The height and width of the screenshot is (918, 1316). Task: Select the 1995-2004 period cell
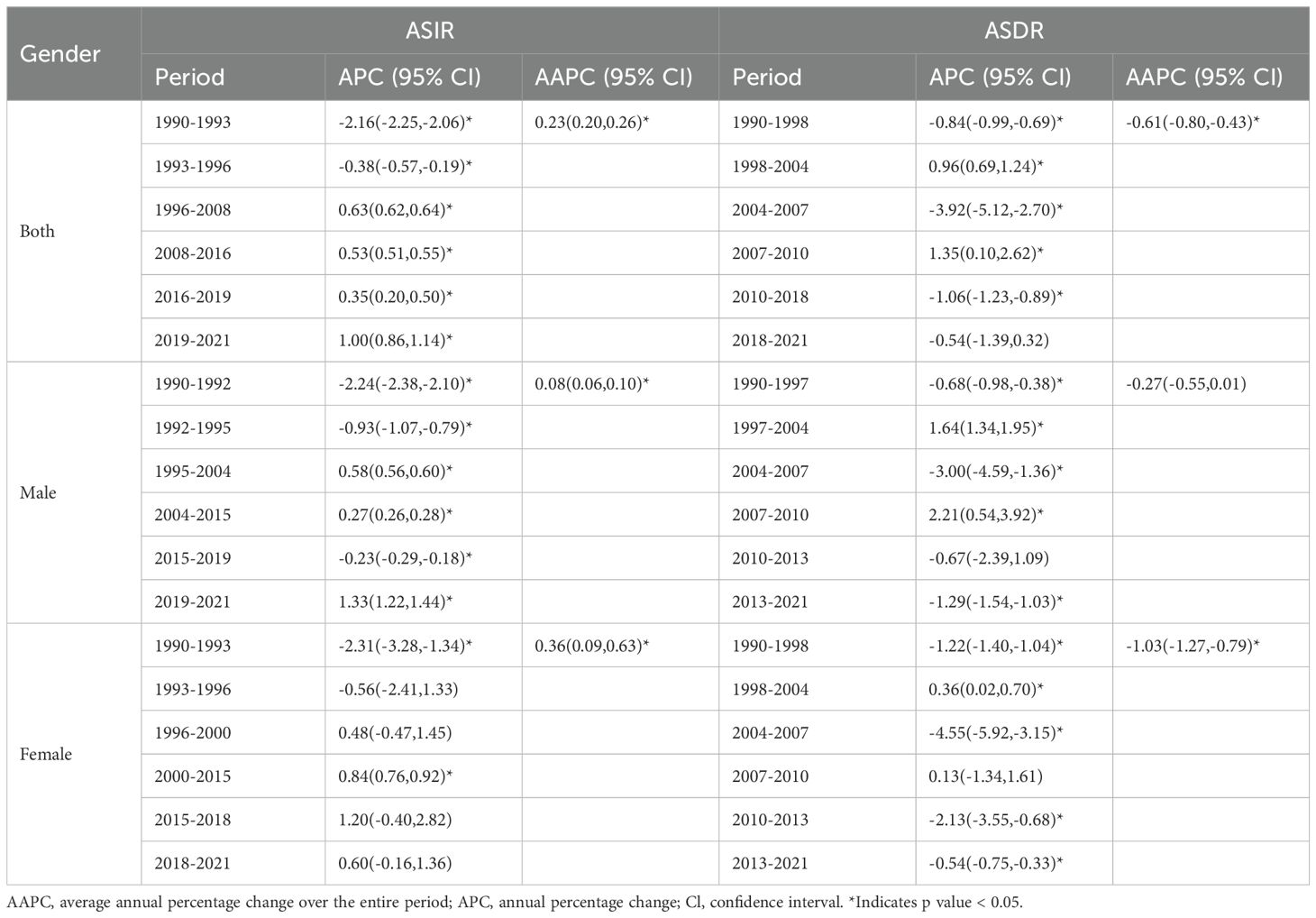coord(193,471)
